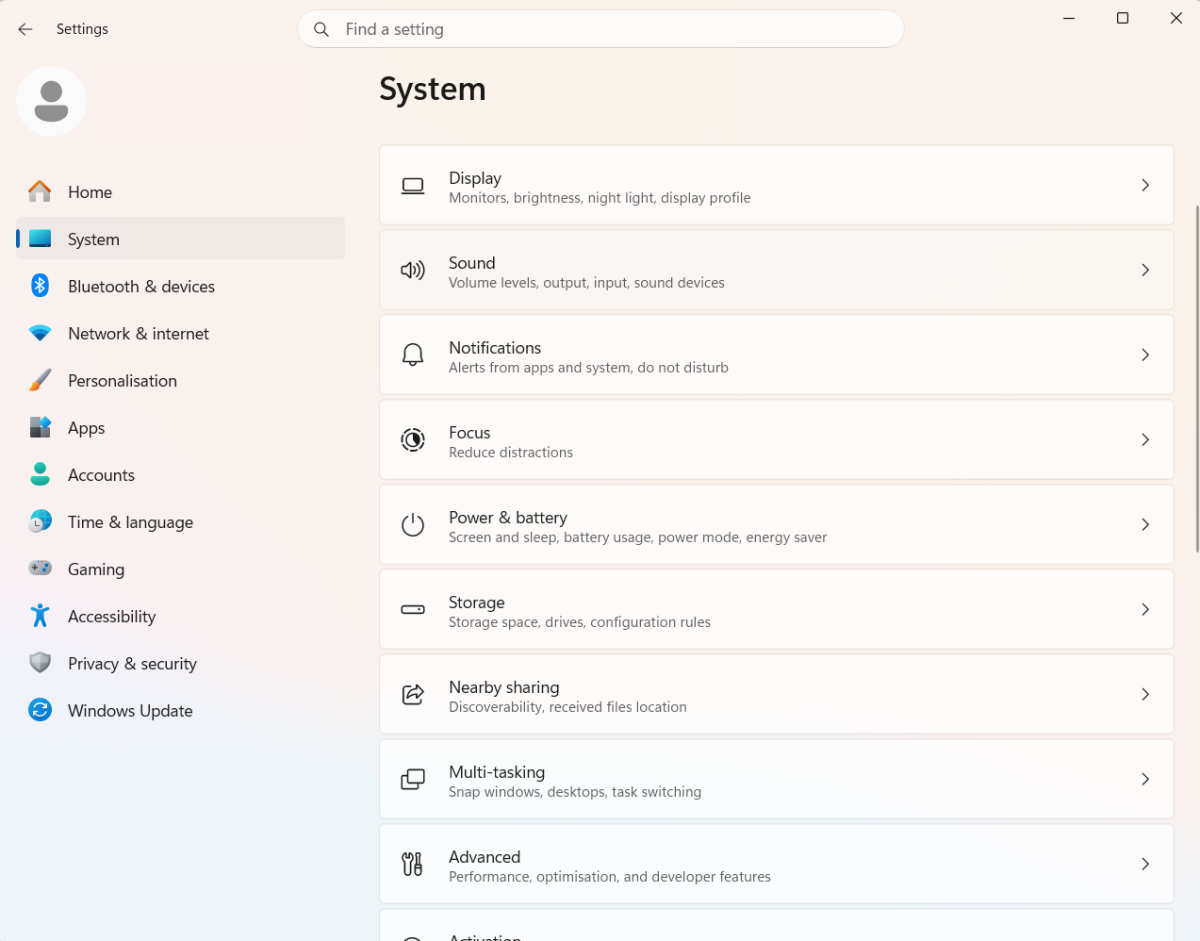This screenshot has height=941, width=1200.
Task: Click the Storage drive icon
Action: [413, 609]
